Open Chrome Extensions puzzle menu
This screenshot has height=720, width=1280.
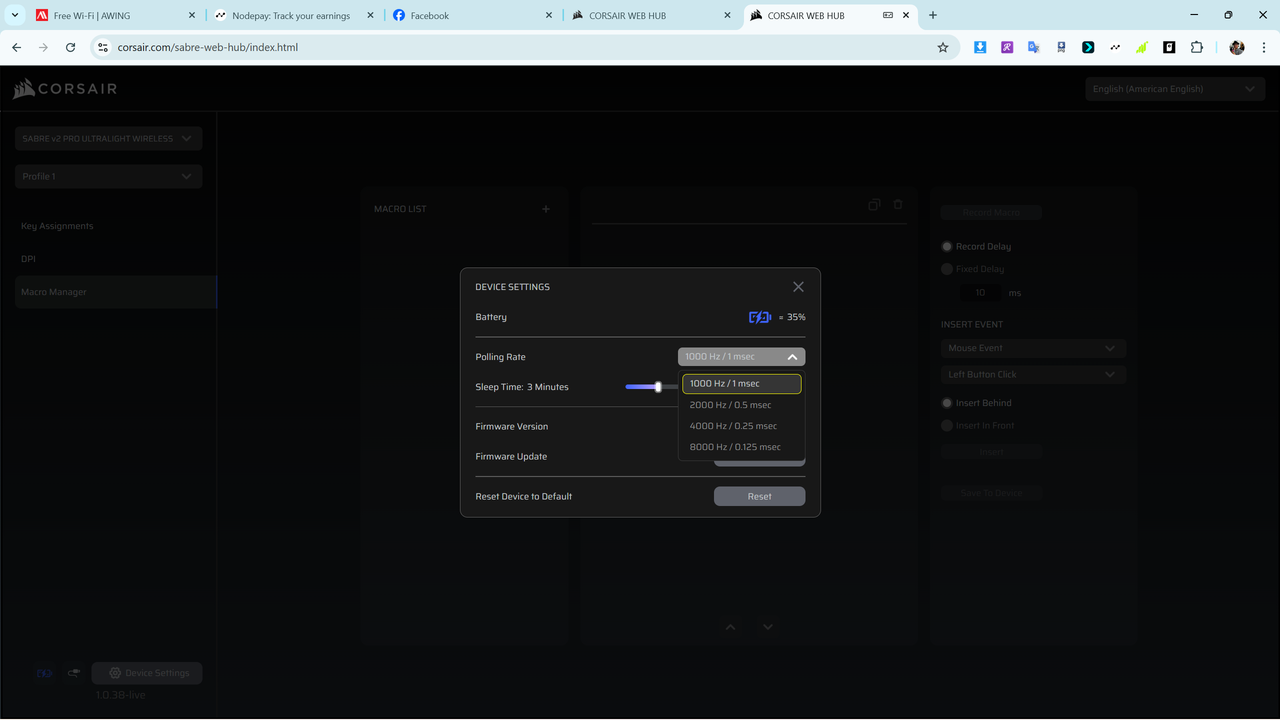(x=1197, y=47)
